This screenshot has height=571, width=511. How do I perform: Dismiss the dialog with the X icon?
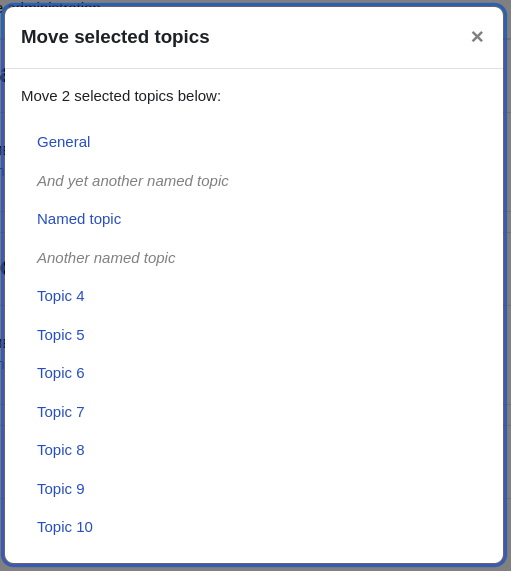coord(477,37)
